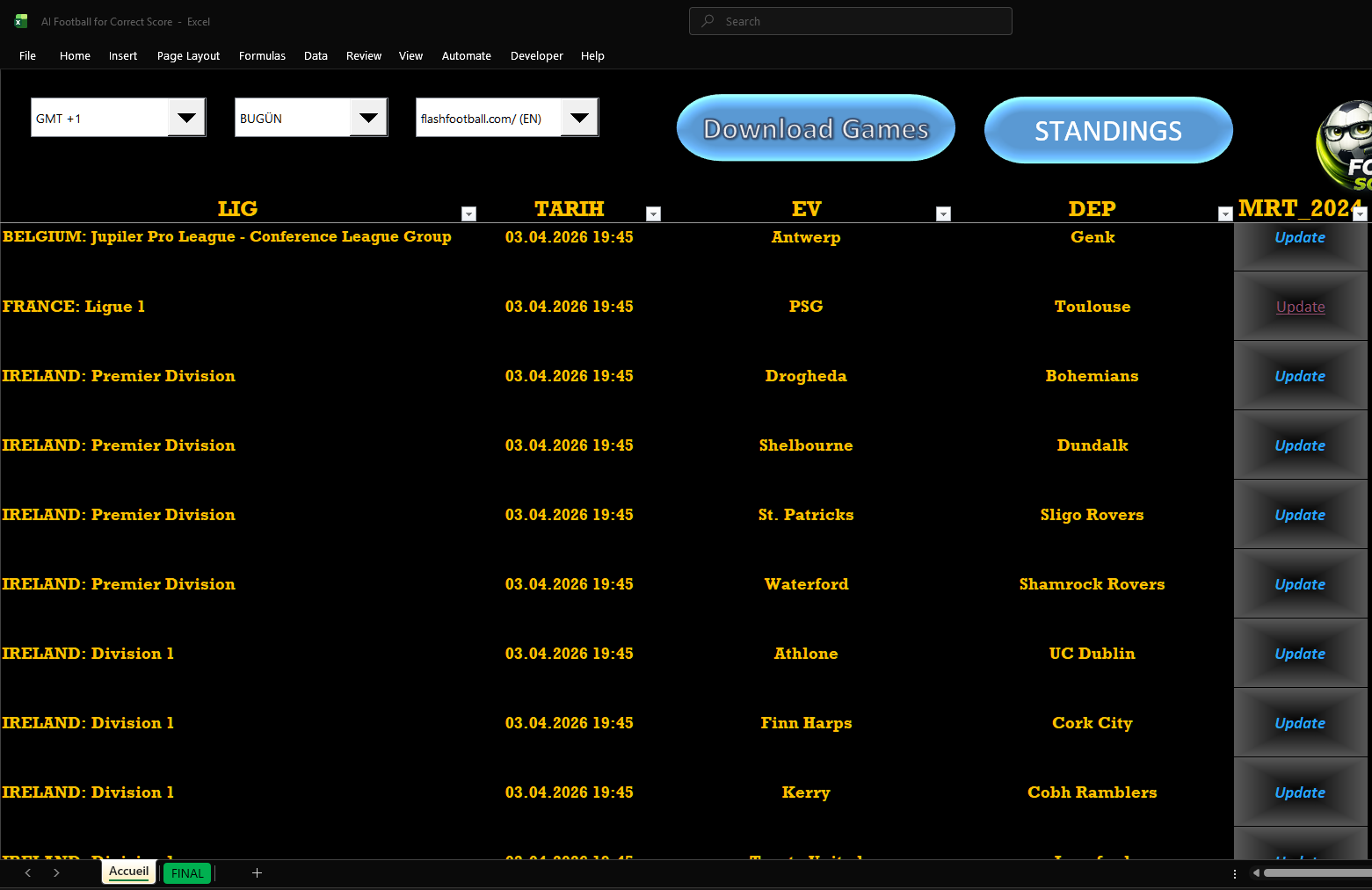Switch to the Accueil sheet tab
1372x890 pixels.
[x=129, y=872]
